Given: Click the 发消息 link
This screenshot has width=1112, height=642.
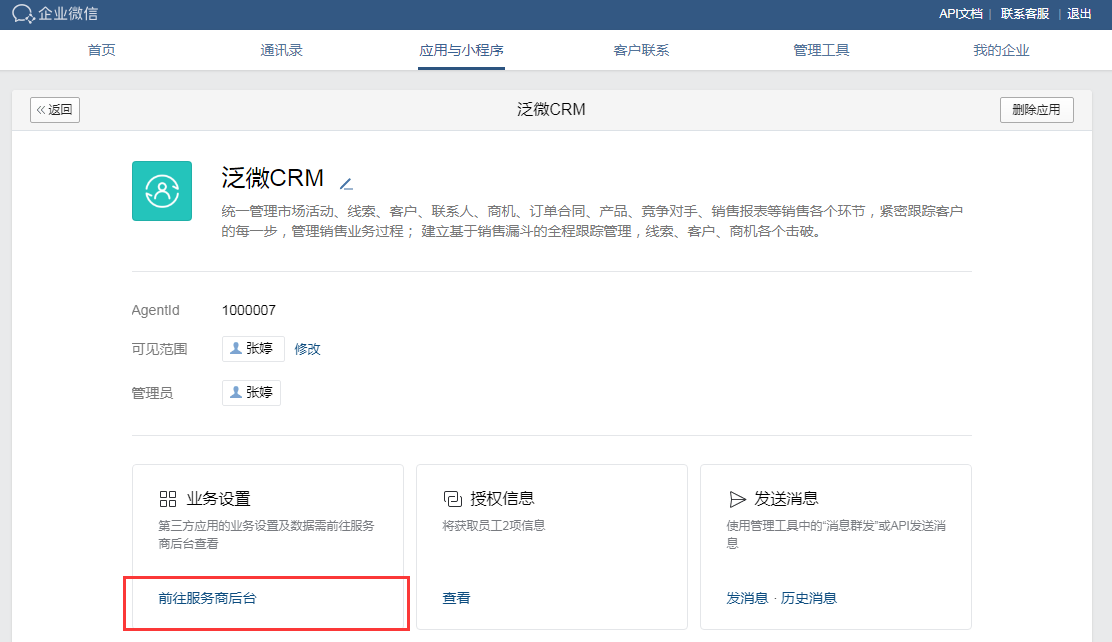Looking at the screenshot, I should [747, 598].
